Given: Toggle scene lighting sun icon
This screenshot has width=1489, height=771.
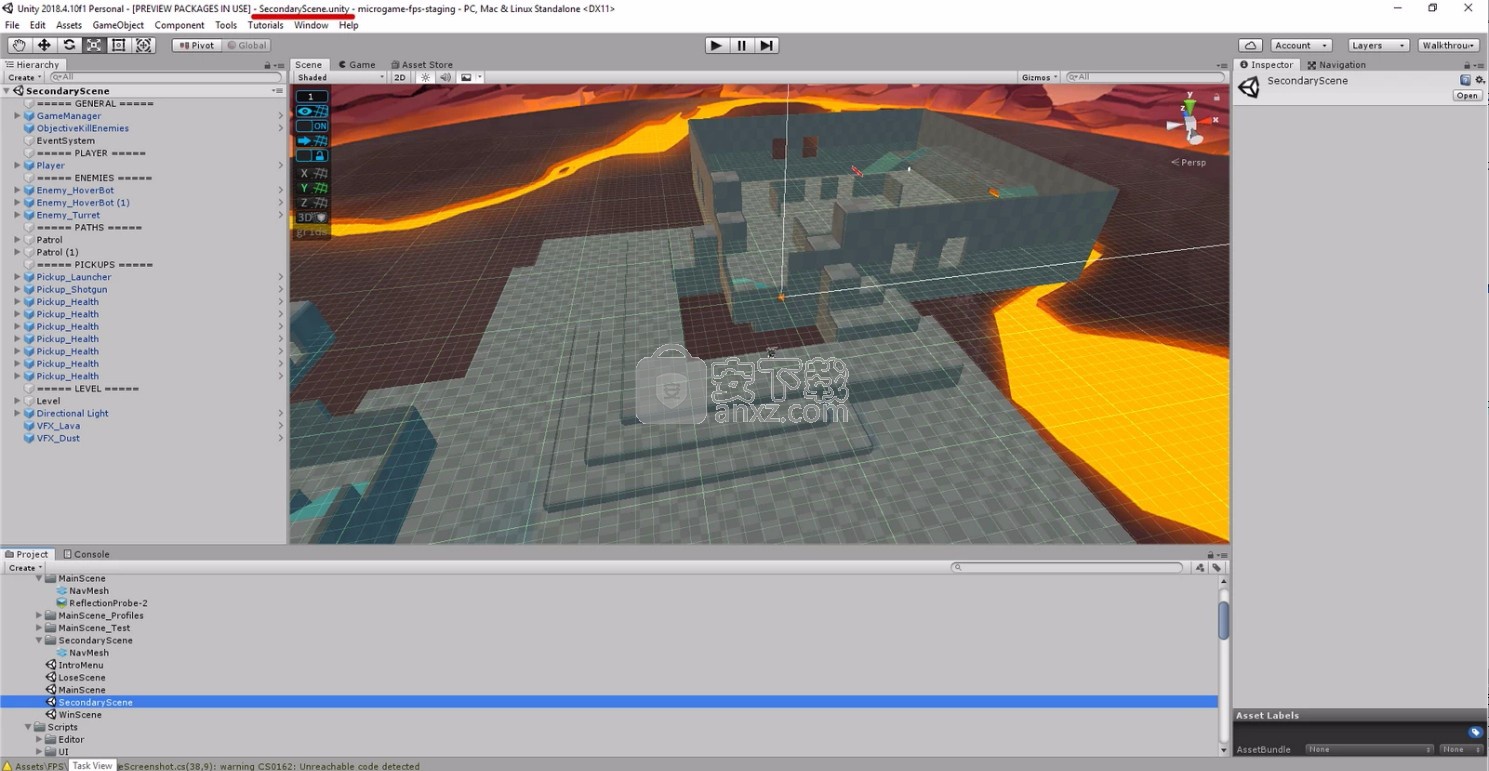Looking at the screenshot, I should click(x=425, y=77).
